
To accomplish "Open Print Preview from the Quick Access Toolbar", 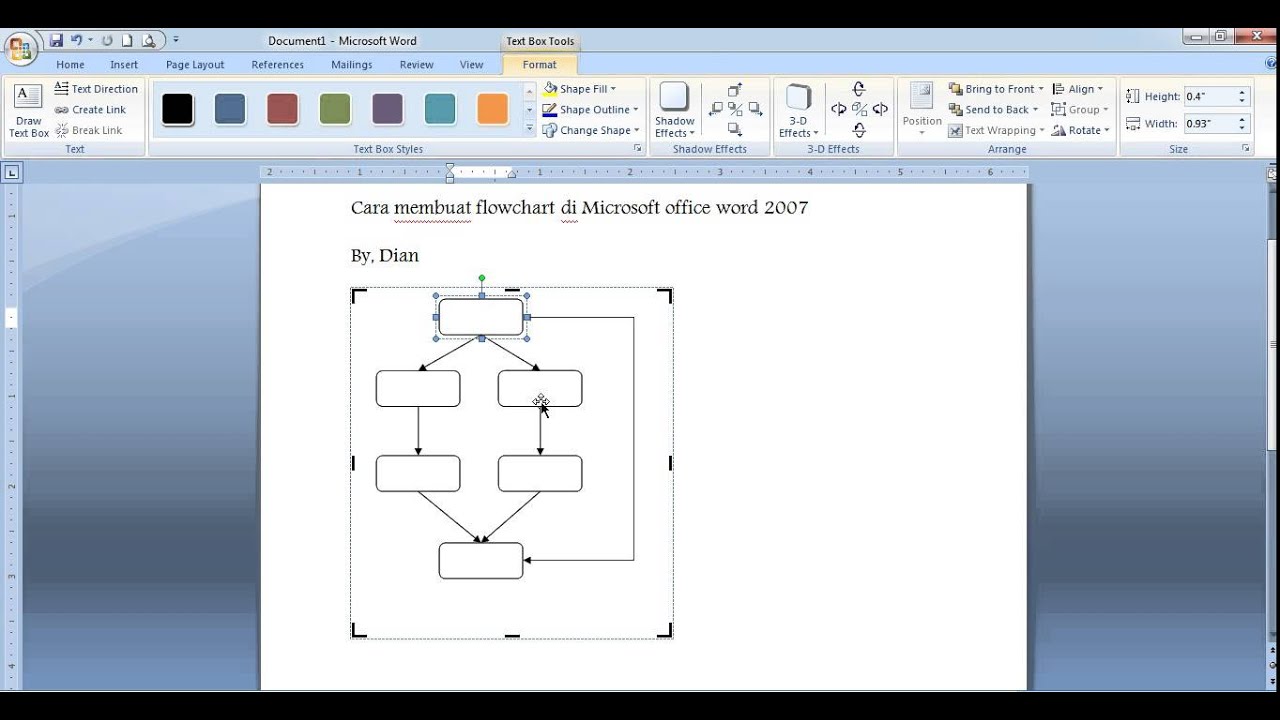I will click(x=149, y=41).
